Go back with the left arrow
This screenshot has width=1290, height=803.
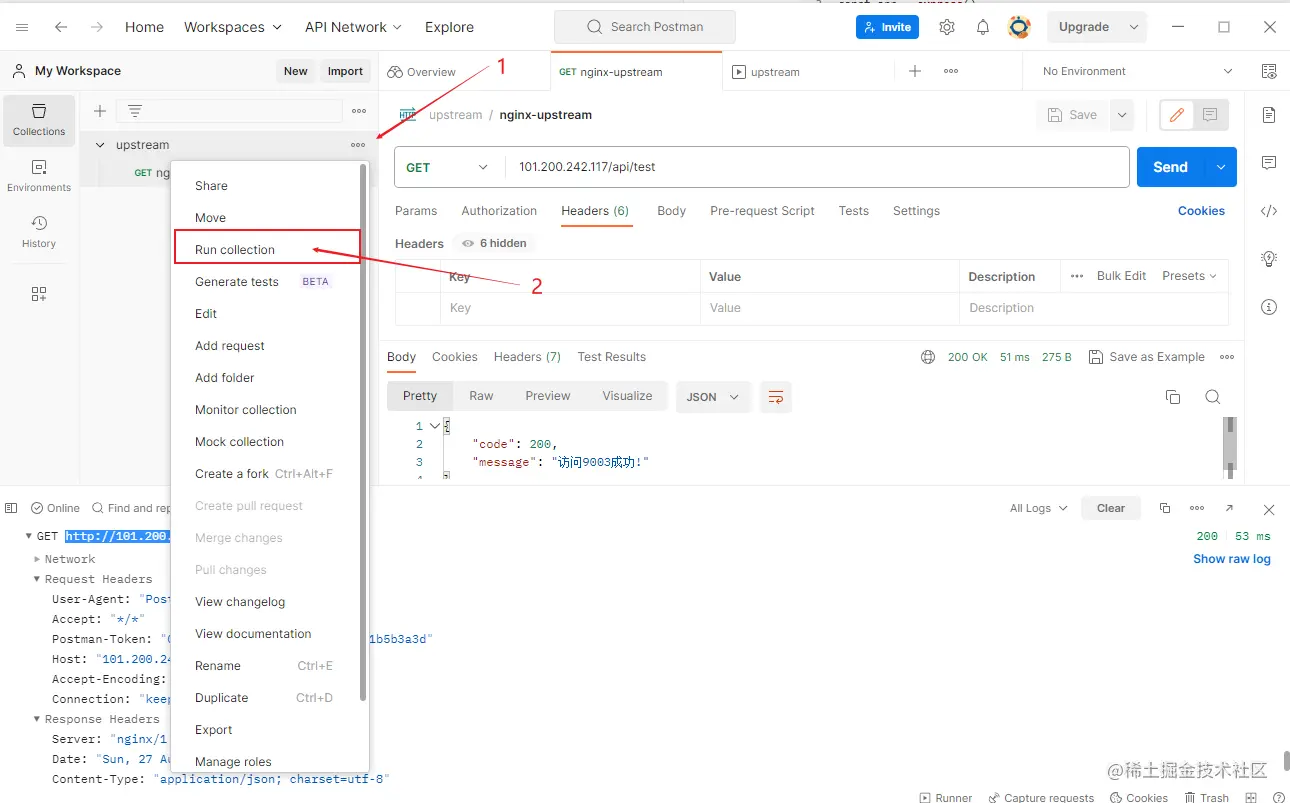61,27
